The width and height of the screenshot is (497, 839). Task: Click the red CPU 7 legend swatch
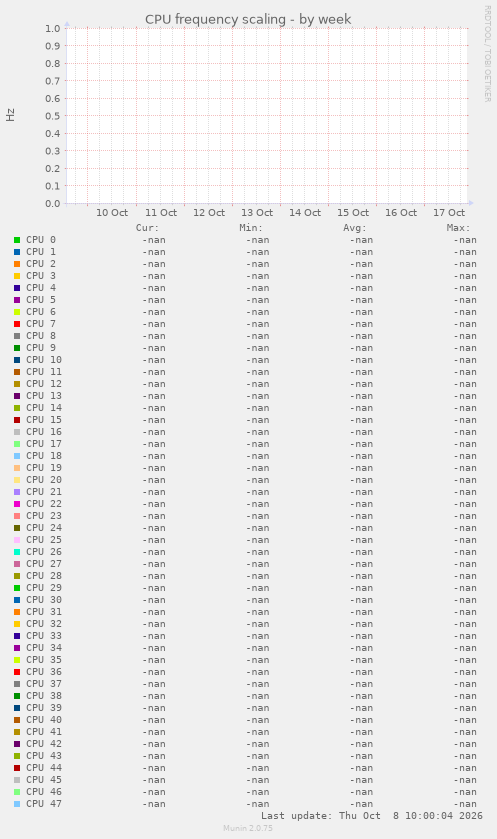[17, 324]
